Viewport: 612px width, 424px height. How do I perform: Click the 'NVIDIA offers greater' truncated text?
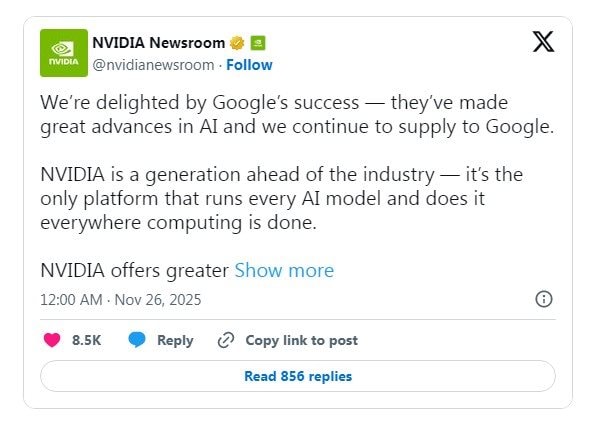pos(135,270)
